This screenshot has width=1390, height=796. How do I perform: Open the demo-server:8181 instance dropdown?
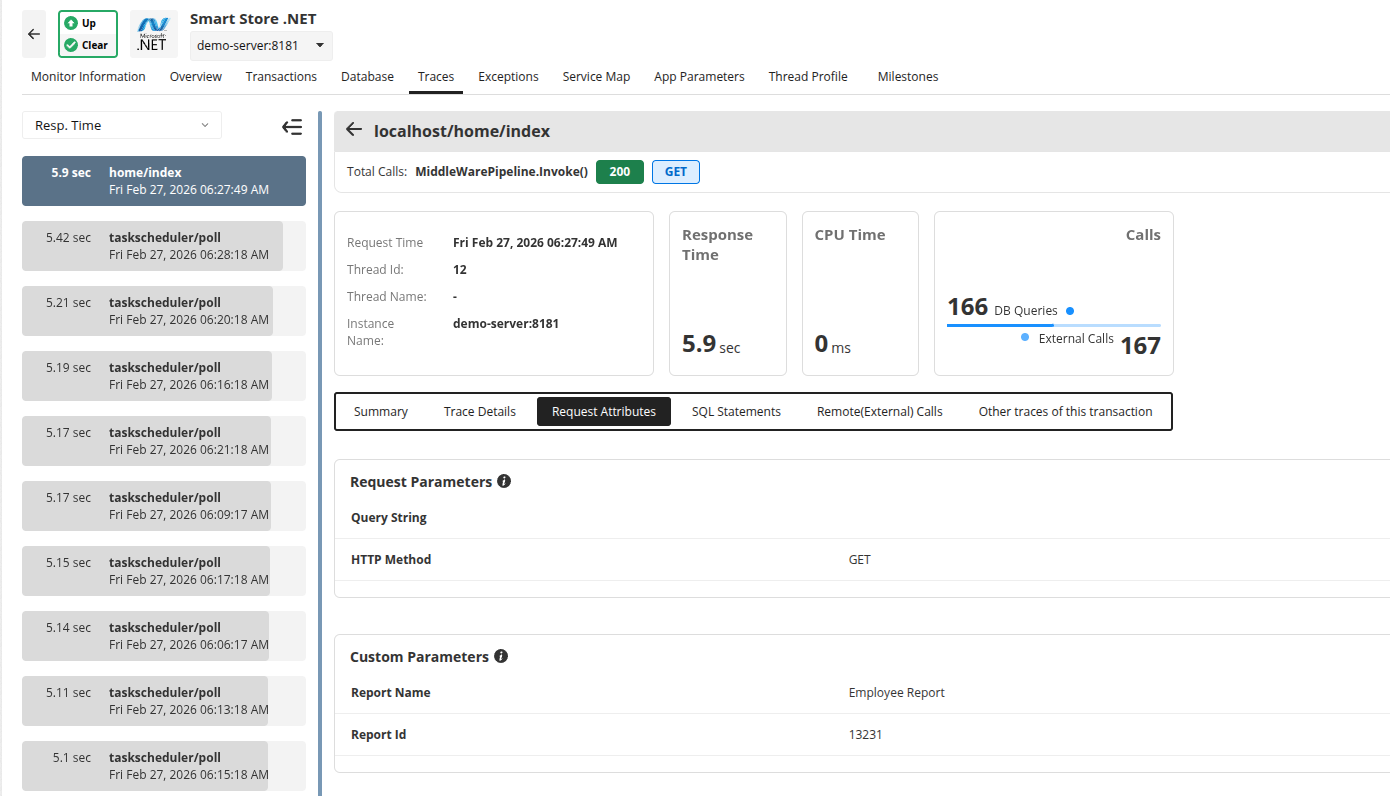tap(261, 45)
